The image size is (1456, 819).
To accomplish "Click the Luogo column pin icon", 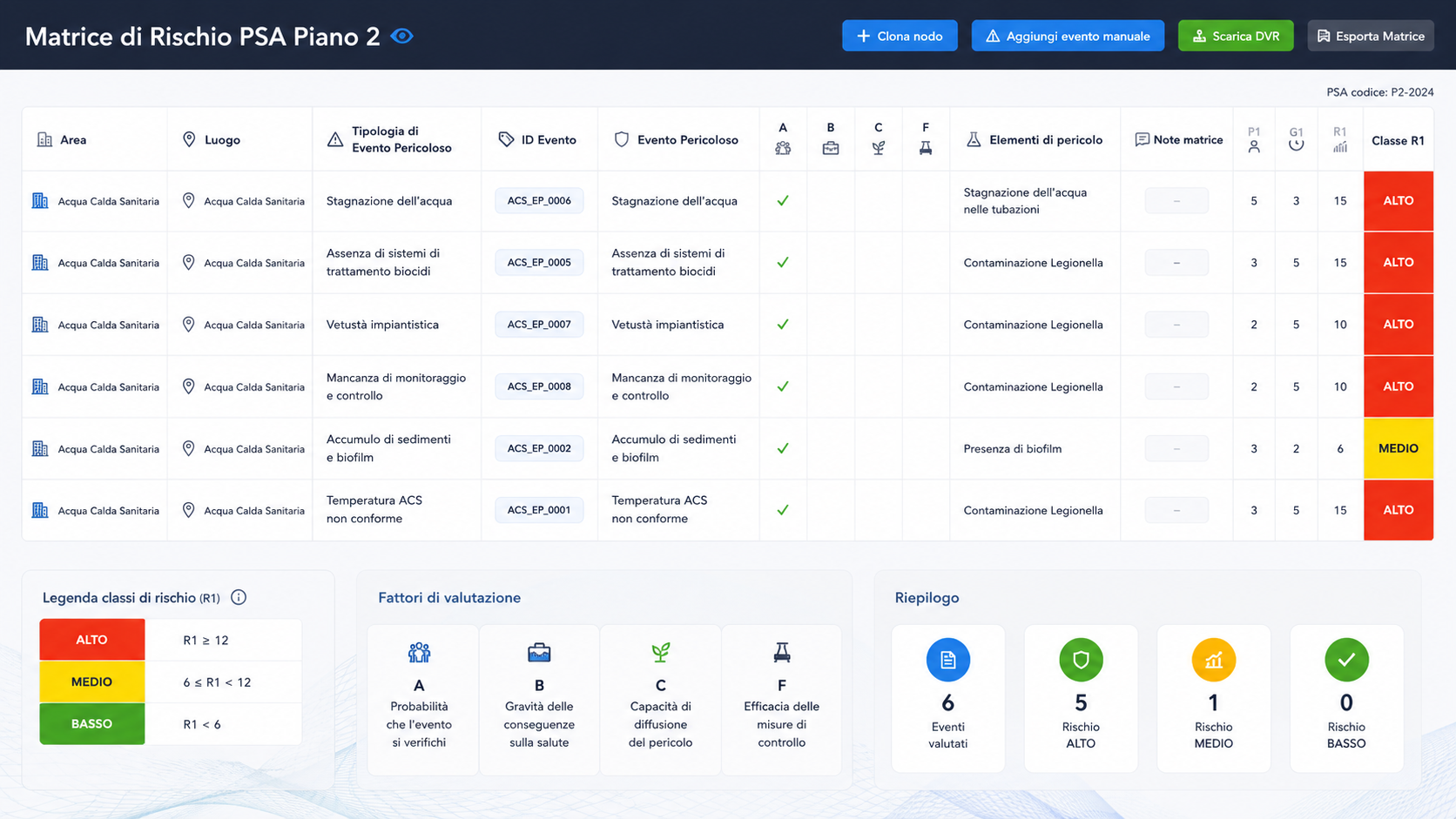I will click(189, 139).
